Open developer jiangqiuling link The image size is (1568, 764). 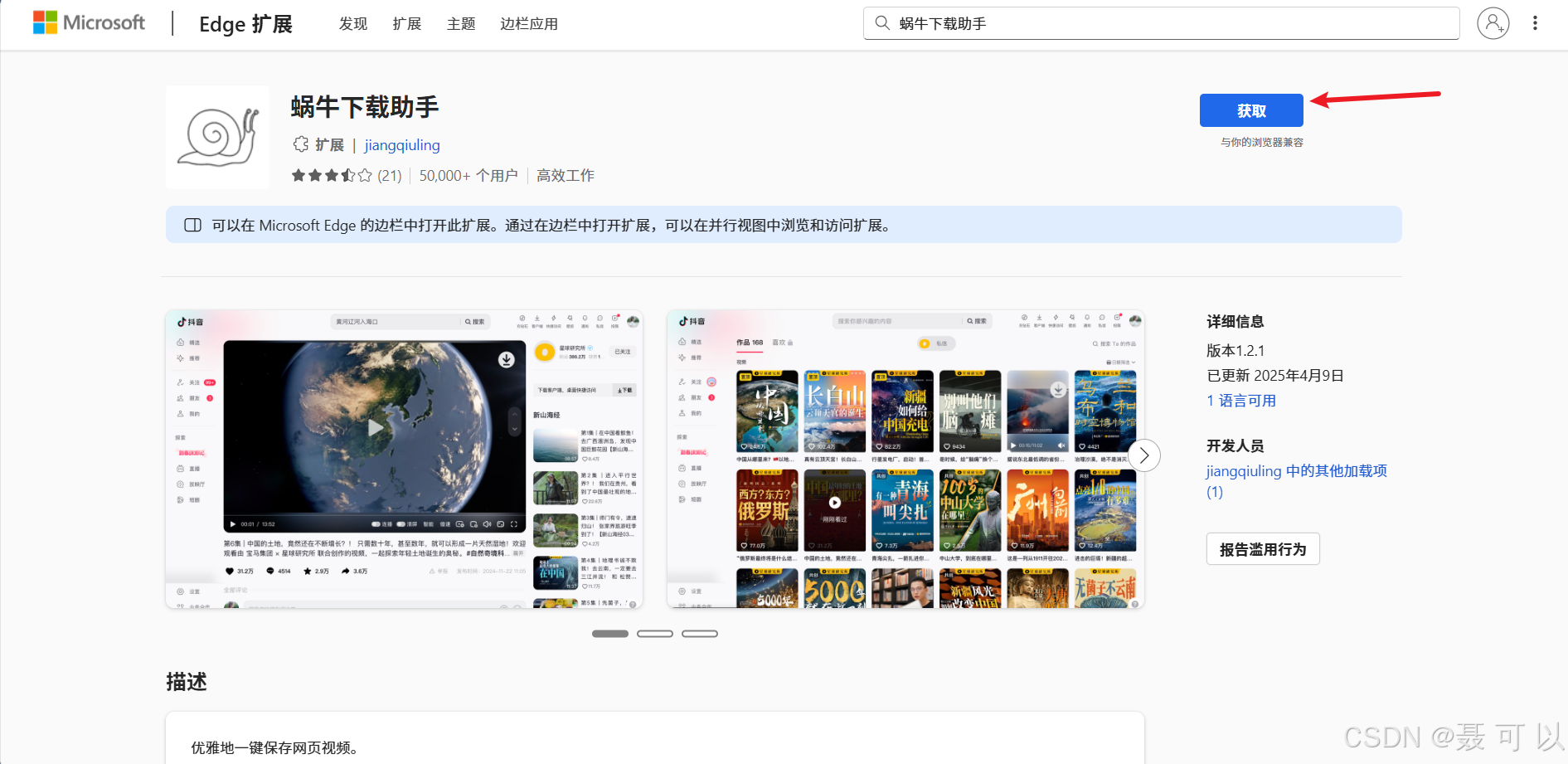point(402,145)
